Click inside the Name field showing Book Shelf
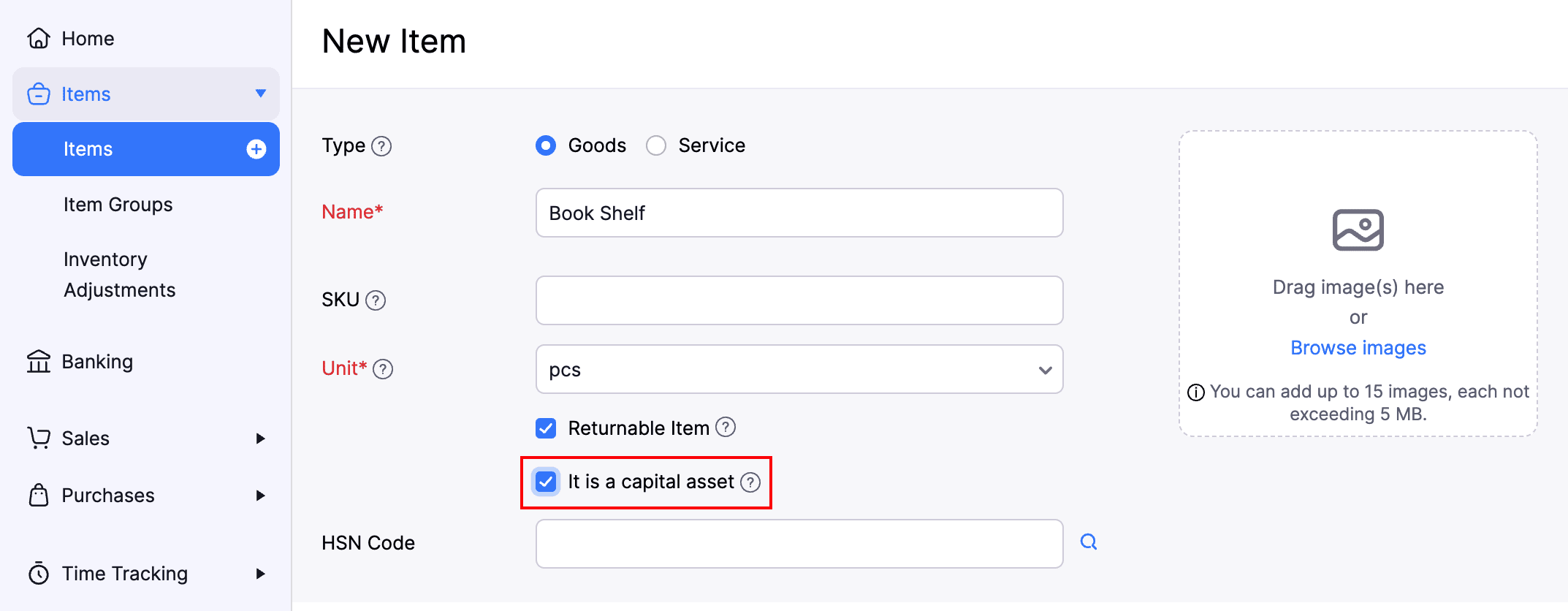This screenshot has width=1568, height=611. (x=798, y=213)
